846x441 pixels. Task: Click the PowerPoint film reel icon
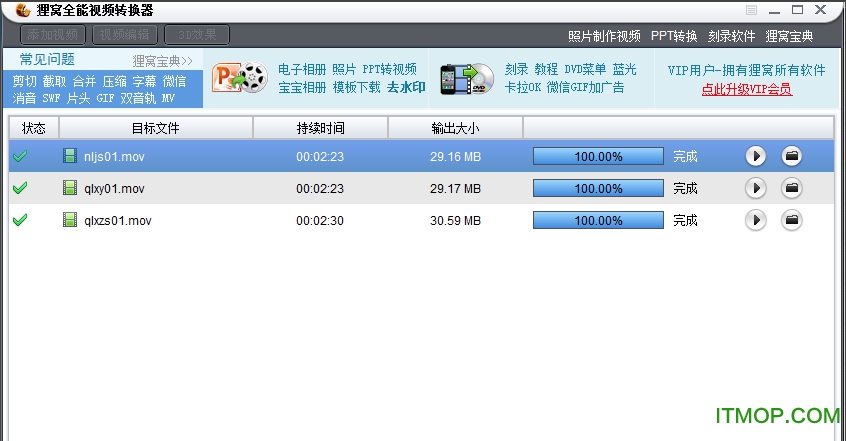239,78
